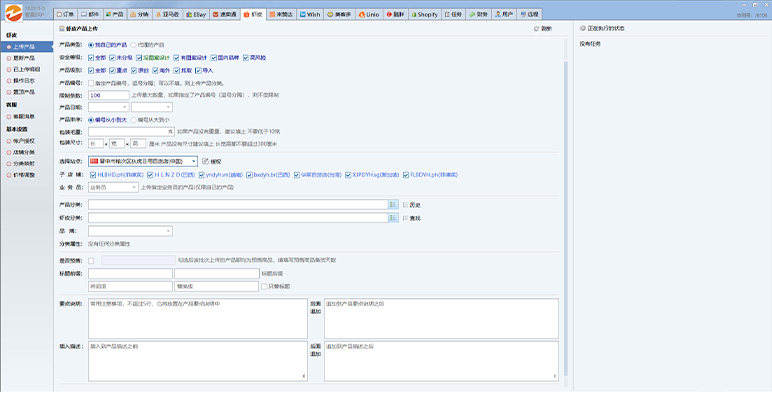Image resolution: width=772 pixels, height=418 pixels.
Task: Open the category picker icon beside 产品分类
Action: pos(391,204)
